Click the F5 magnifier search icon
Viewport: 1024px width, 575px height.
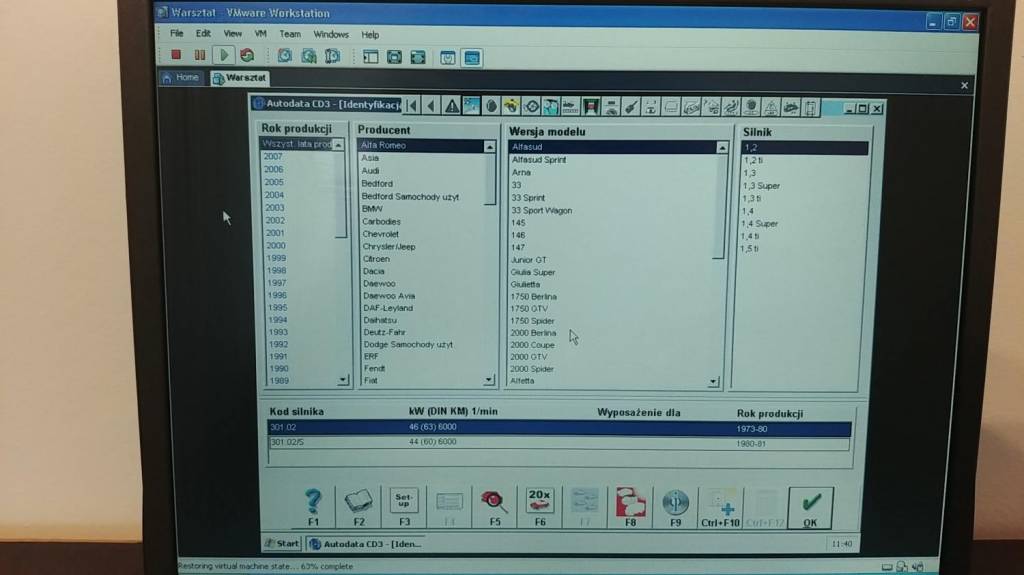click(x=494, y=507)
